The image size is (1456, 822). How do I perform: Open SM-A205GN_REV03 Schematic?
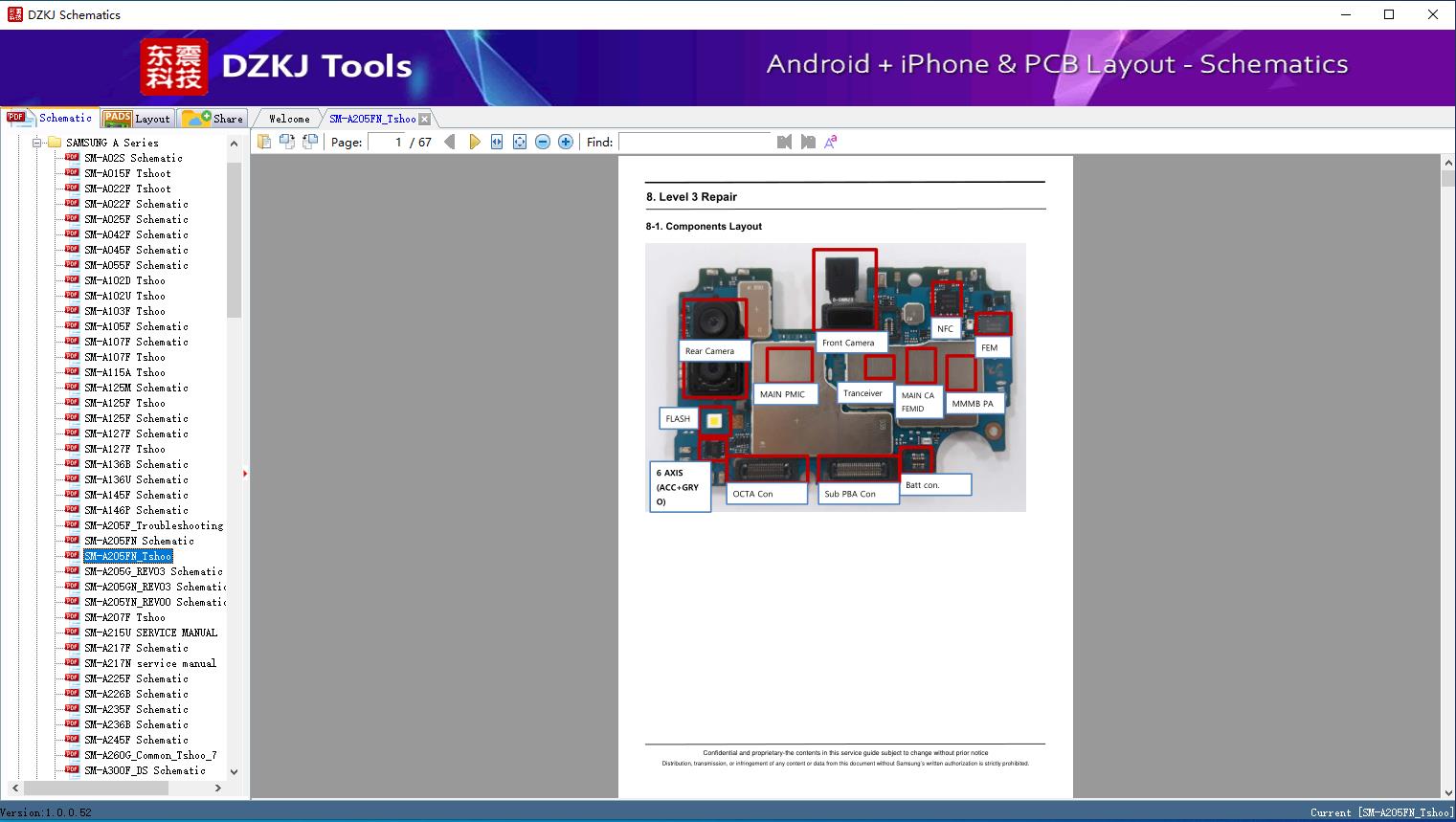click(155, 587)
